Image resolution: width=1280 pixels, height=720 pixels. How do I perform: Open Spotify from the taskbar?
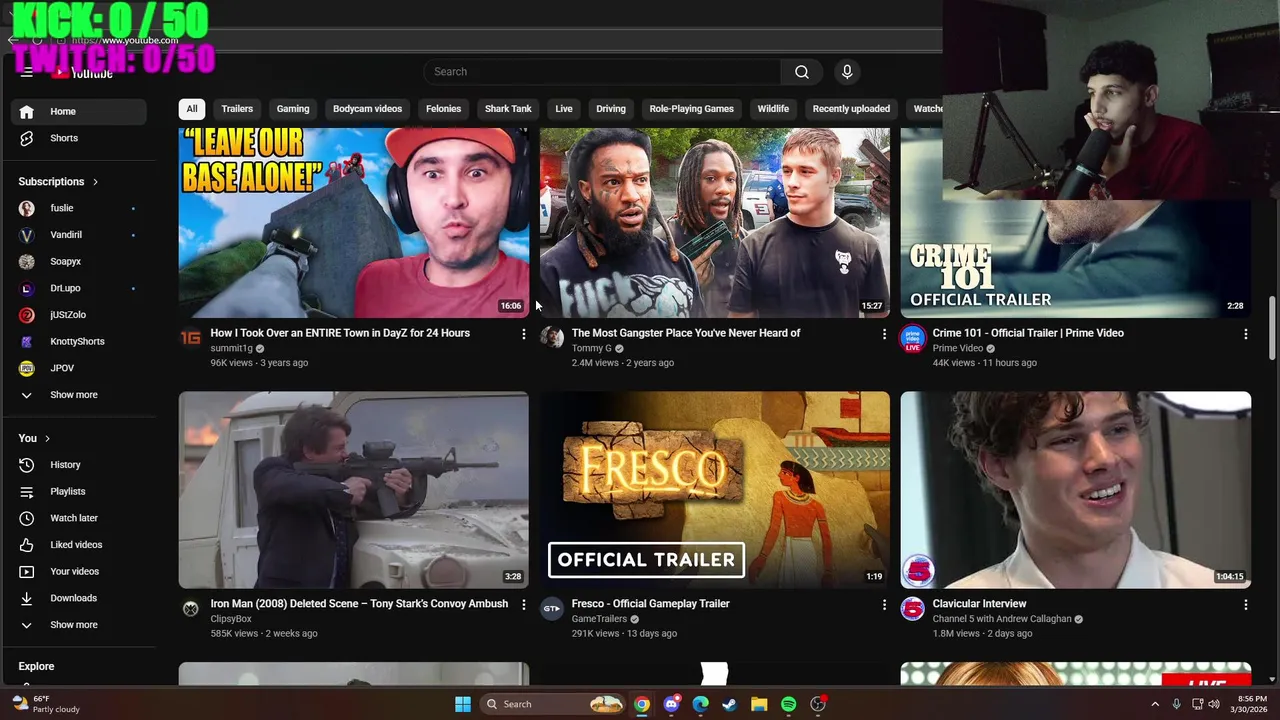788,704
